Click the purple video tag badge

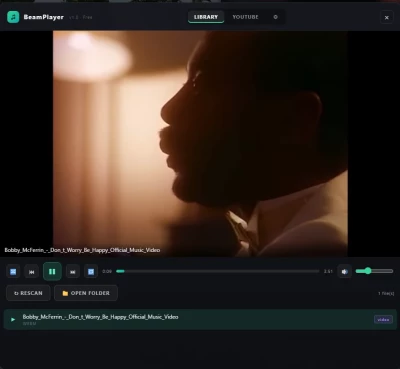[383, 319]
